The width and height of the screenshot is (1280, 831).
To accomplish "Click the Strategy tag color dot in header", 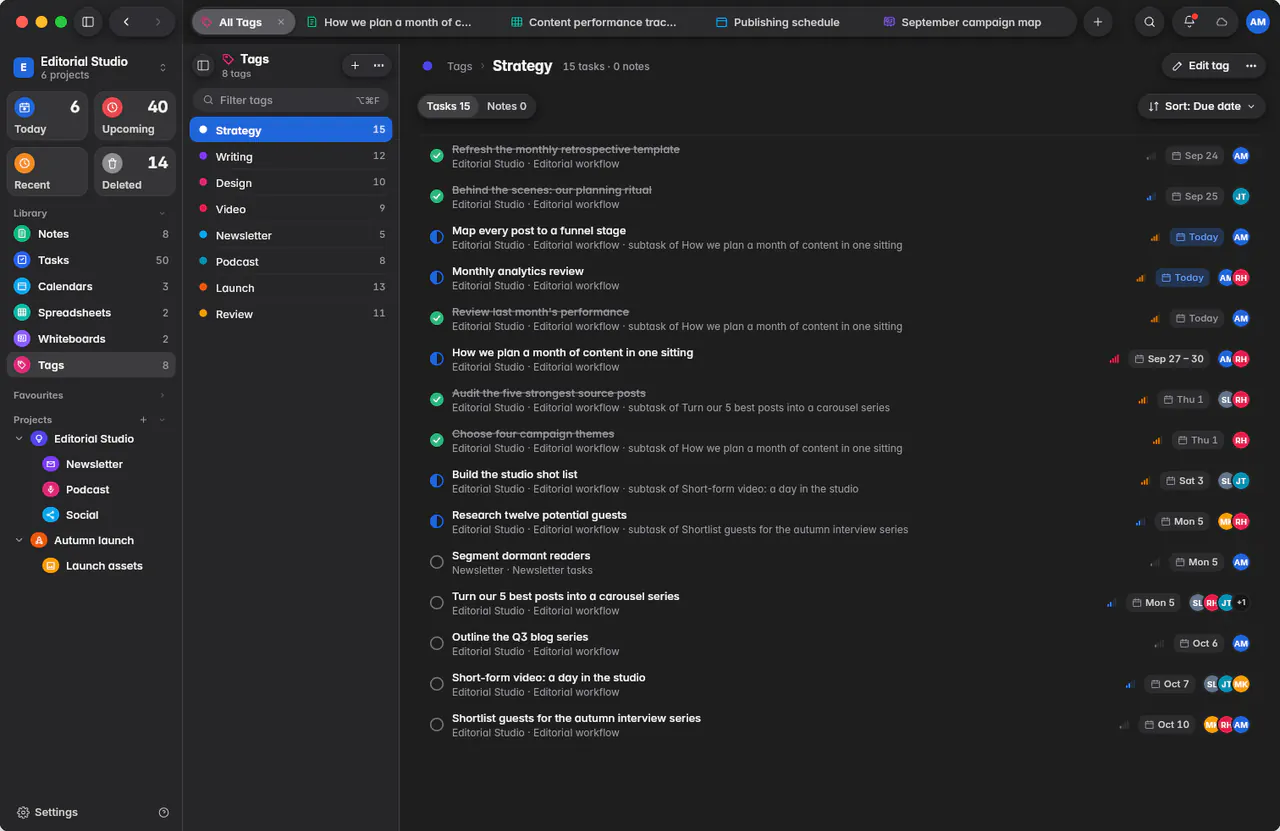I will [x=428, y=66].
